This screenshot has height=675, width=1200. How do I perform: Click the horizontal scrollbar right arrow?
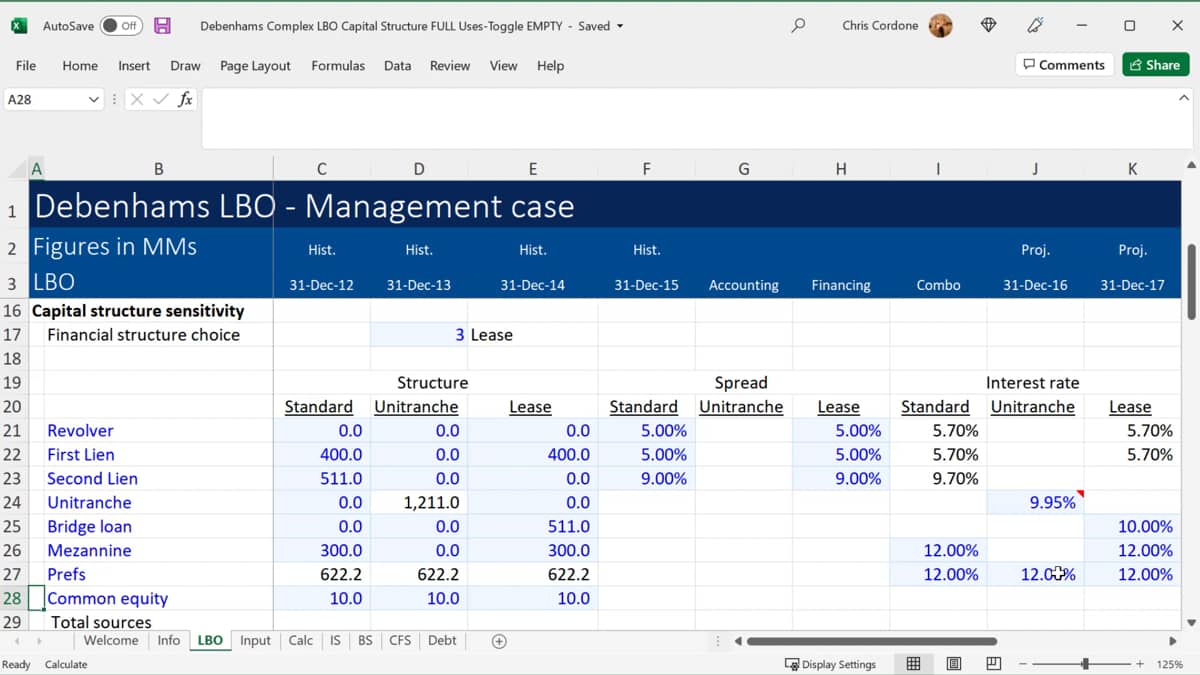pyautogui.click(x=1173, y=641)
